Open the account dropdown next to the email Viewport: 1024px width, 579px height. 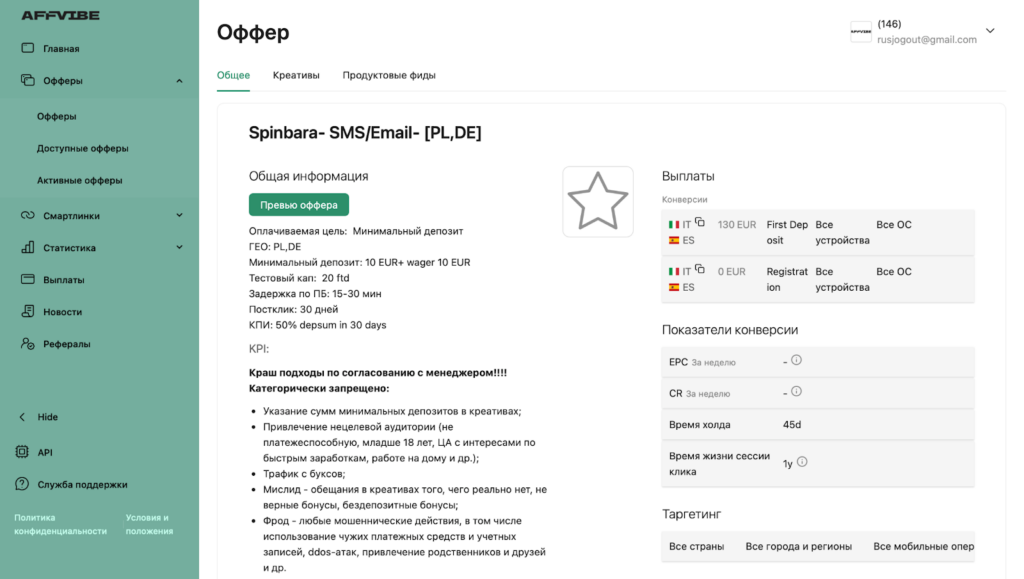point(990,31)
